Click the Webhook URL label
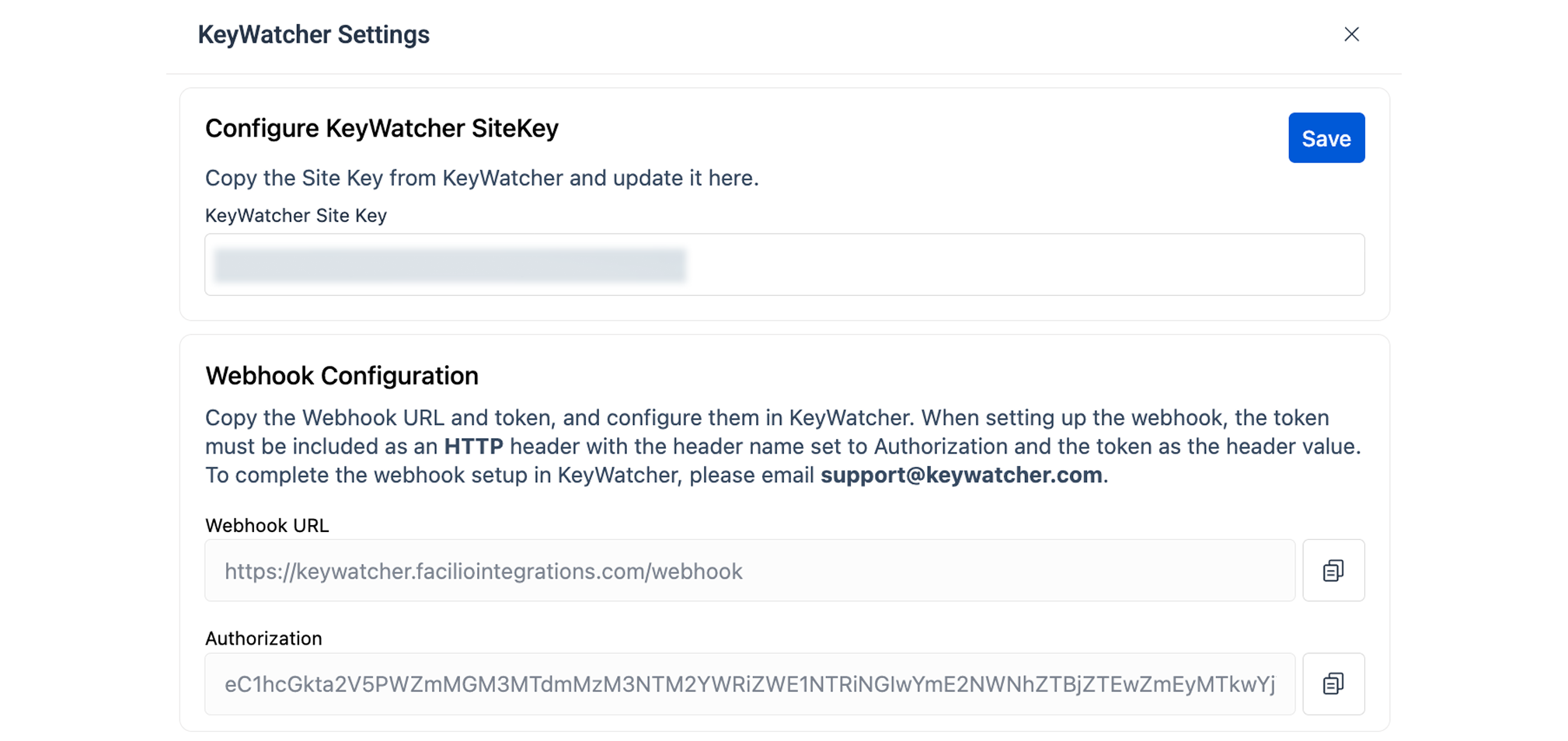 pos(267,525)
